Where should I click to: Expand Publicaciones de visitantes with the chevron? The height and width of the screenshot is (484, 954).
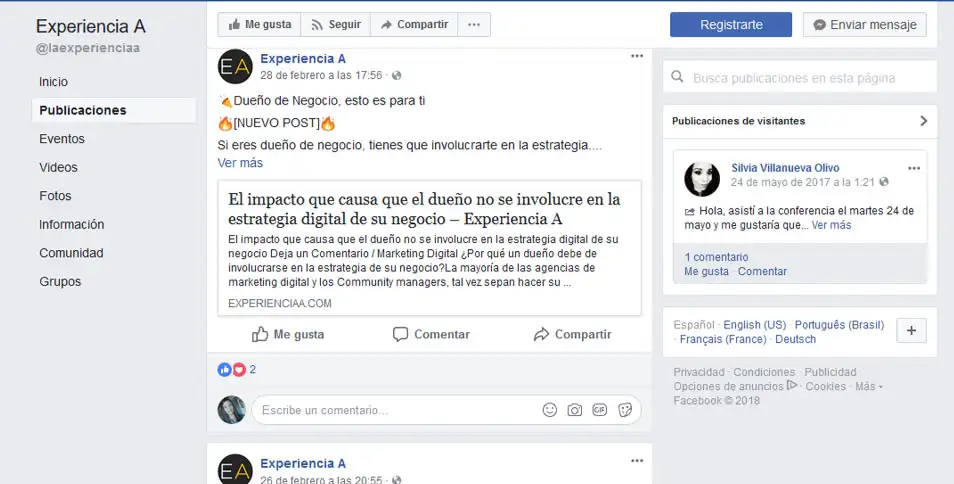[924, 121]
